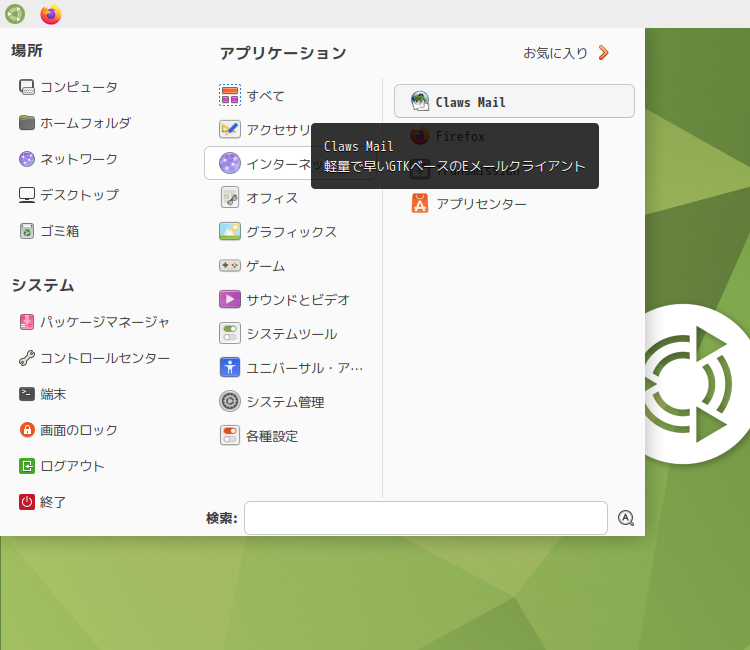Screen dimensions: 750x650
Task: Launch パッケージマネージャ
Action: pos(94,322)
